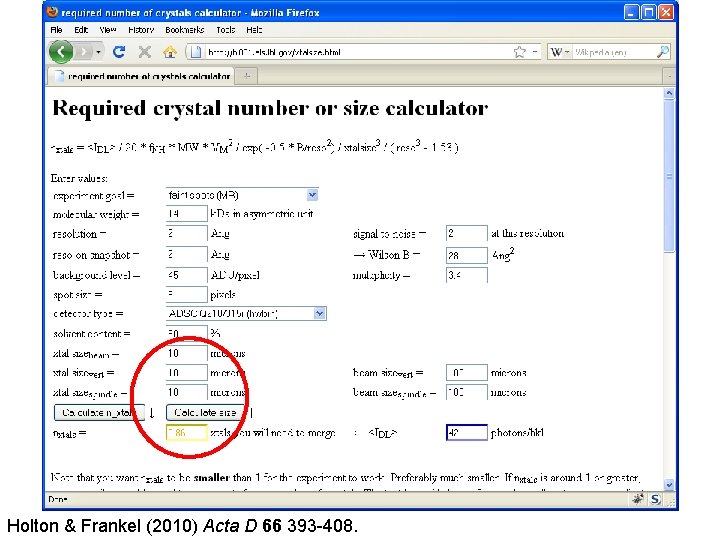Click the Calculate size button
The image size is (720, 540).
[205, 412]
